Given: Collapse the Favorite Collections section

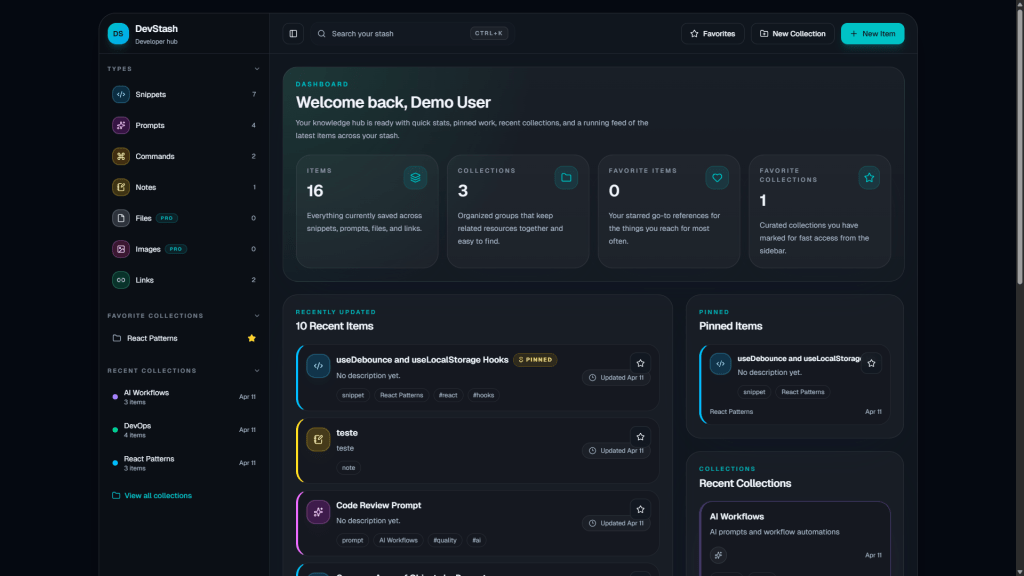Looking at the screenshot, I should (x=257, y=316).
